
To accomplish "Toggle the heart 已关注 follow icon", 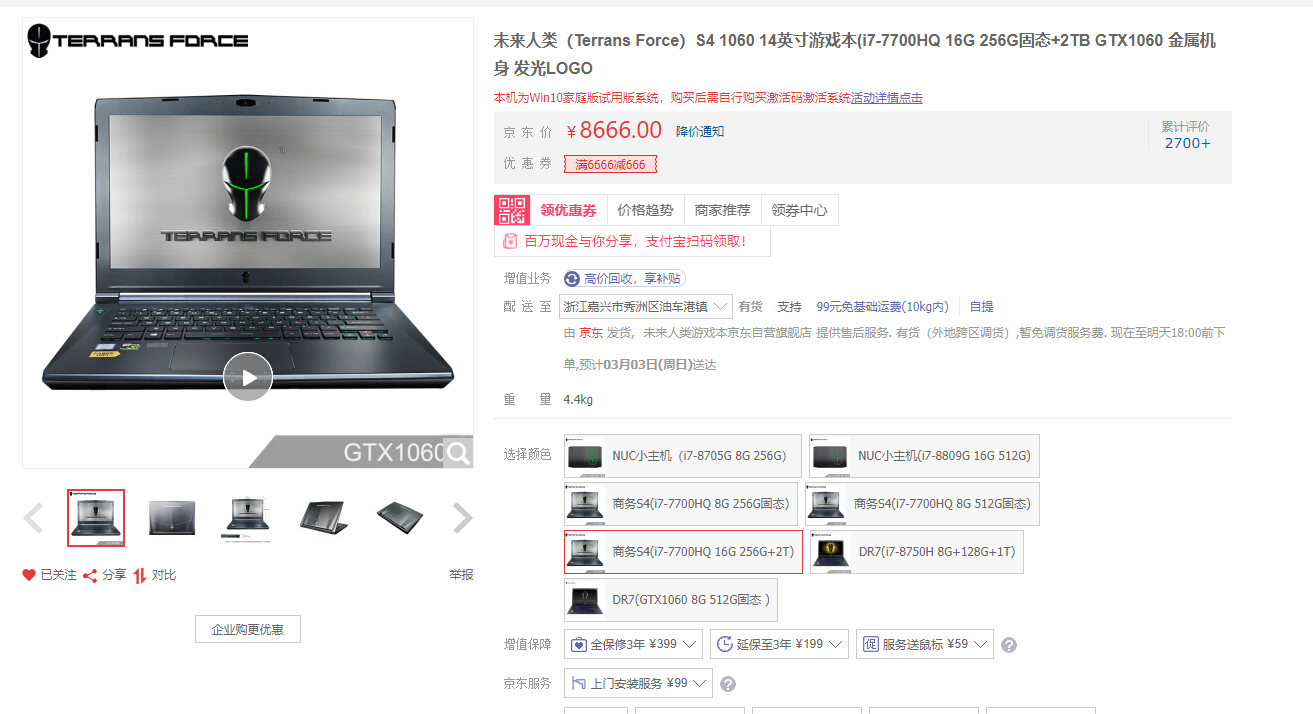I will coord(29,575).
